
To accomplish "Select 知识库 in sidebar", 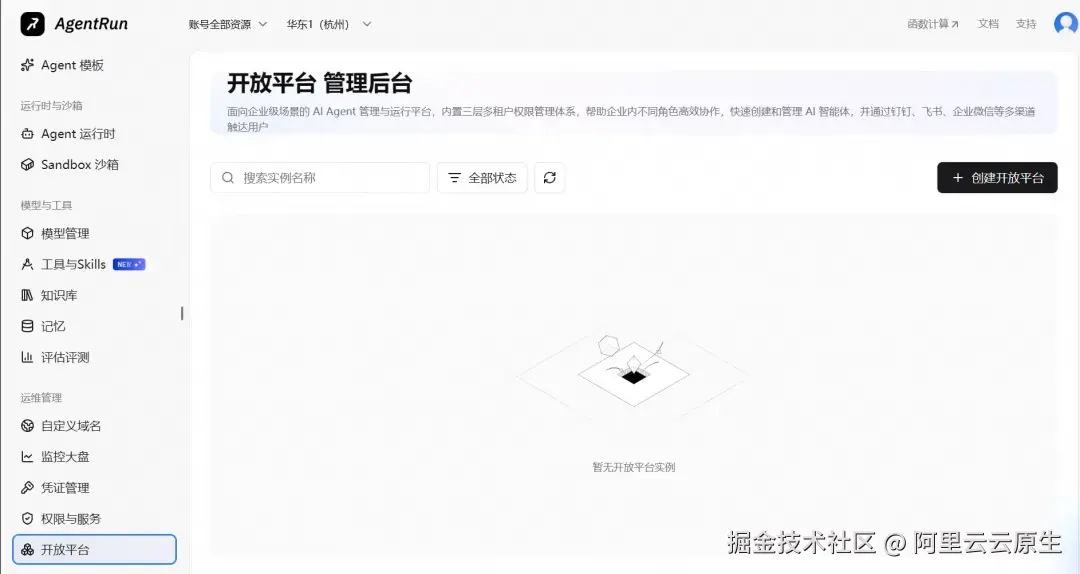I will pos(94,296).
